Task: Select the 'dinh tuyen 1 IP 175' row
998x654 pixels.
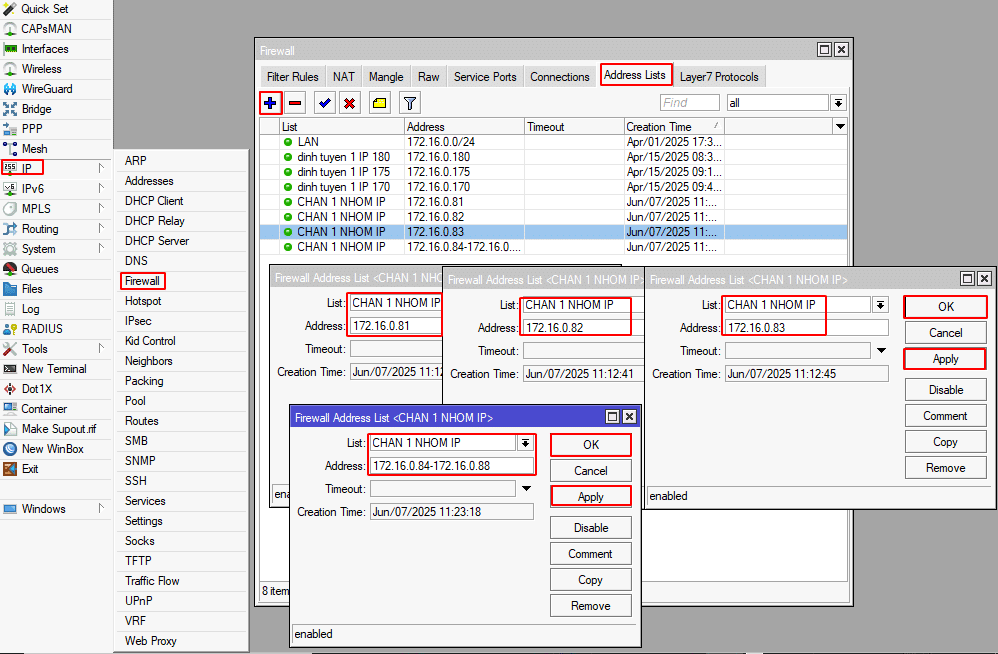Action: [x=553, y=172]
